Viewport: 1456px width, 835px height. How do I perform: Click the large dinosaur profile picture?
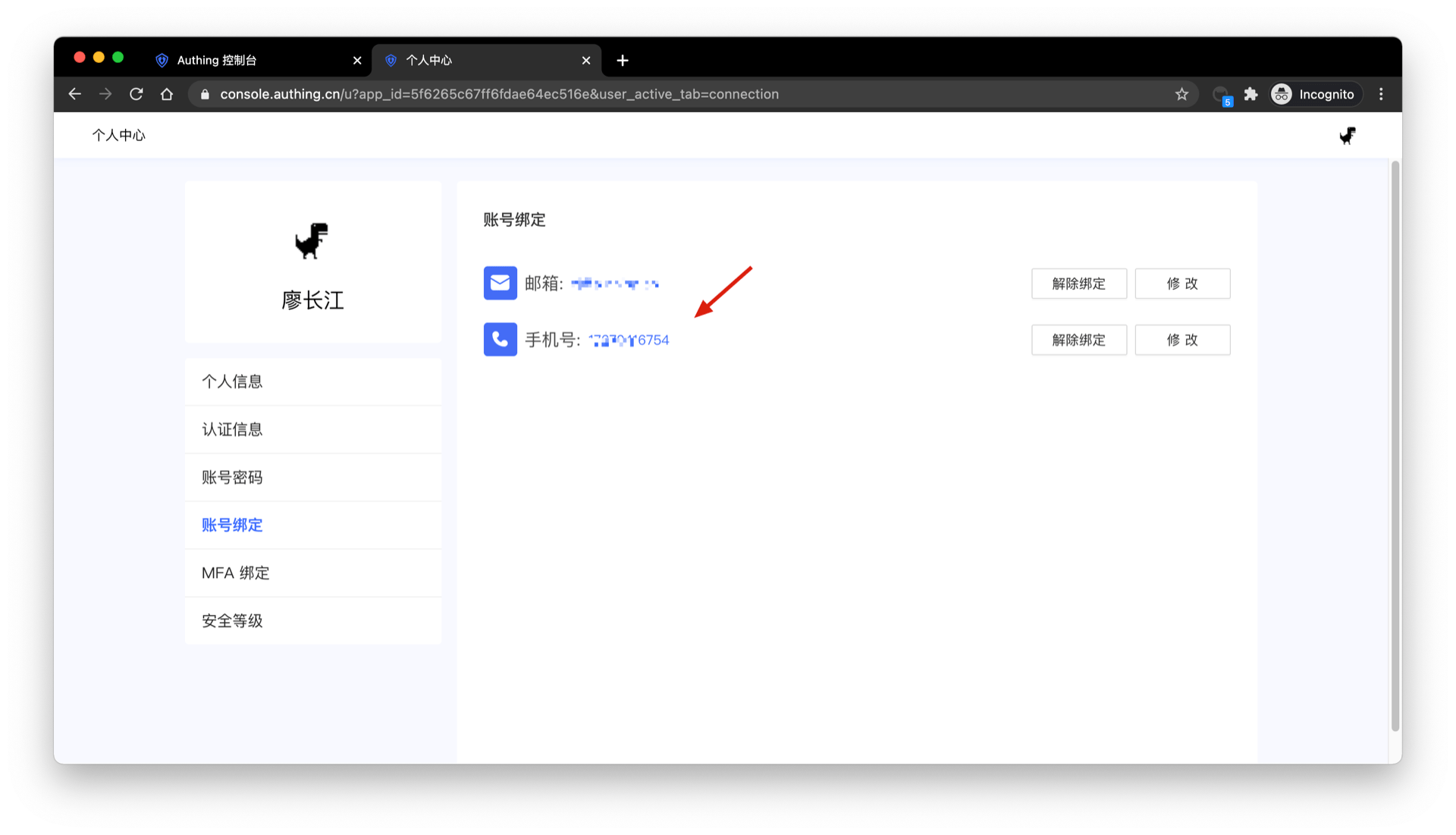(x=312, y=241)
